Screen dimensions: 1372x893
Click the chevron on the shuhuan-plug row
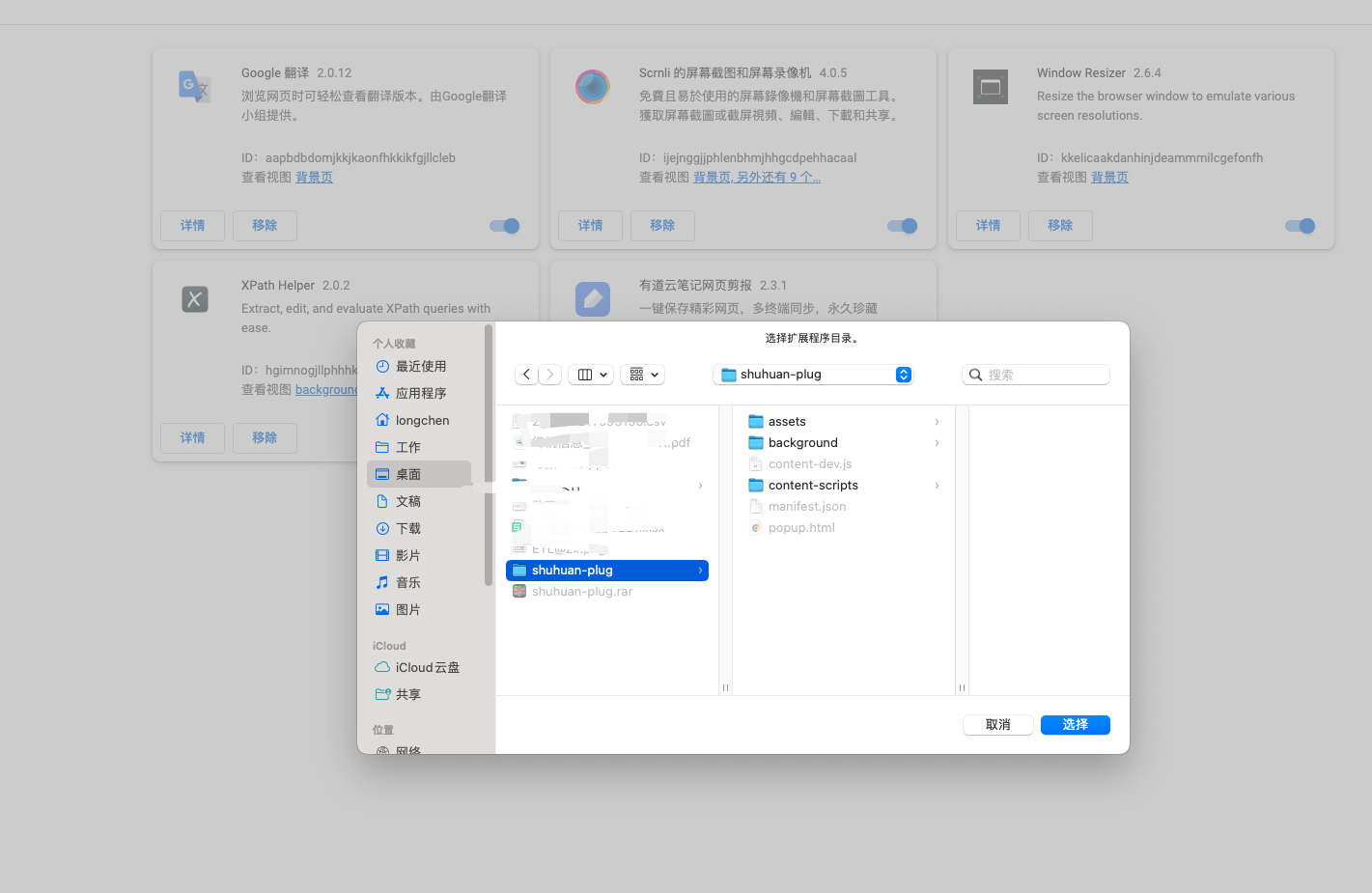700,571
